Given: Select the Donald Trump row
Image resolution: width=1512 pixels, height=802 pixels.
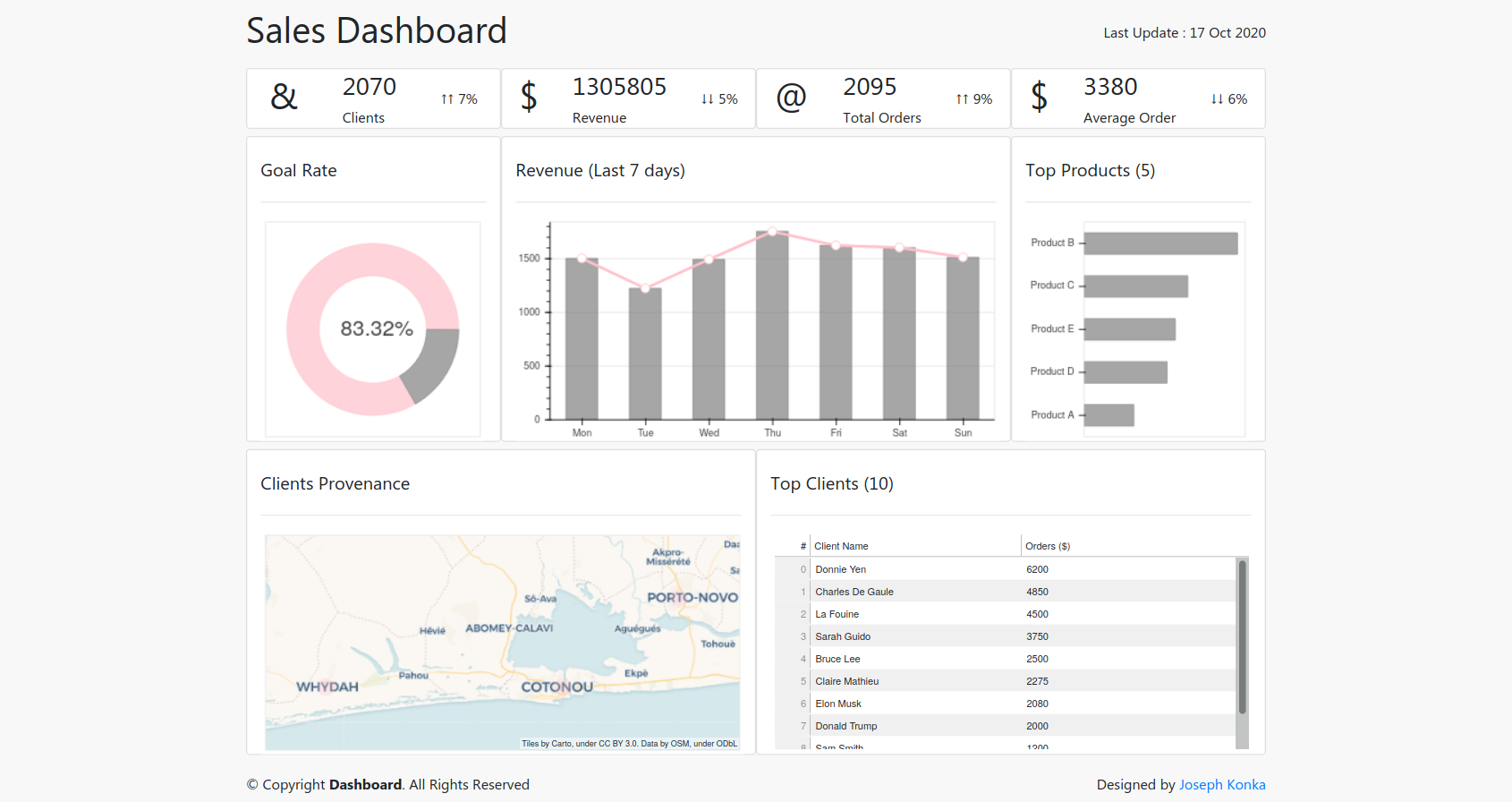Looking at the screenshot, I should pos(1005,726).
